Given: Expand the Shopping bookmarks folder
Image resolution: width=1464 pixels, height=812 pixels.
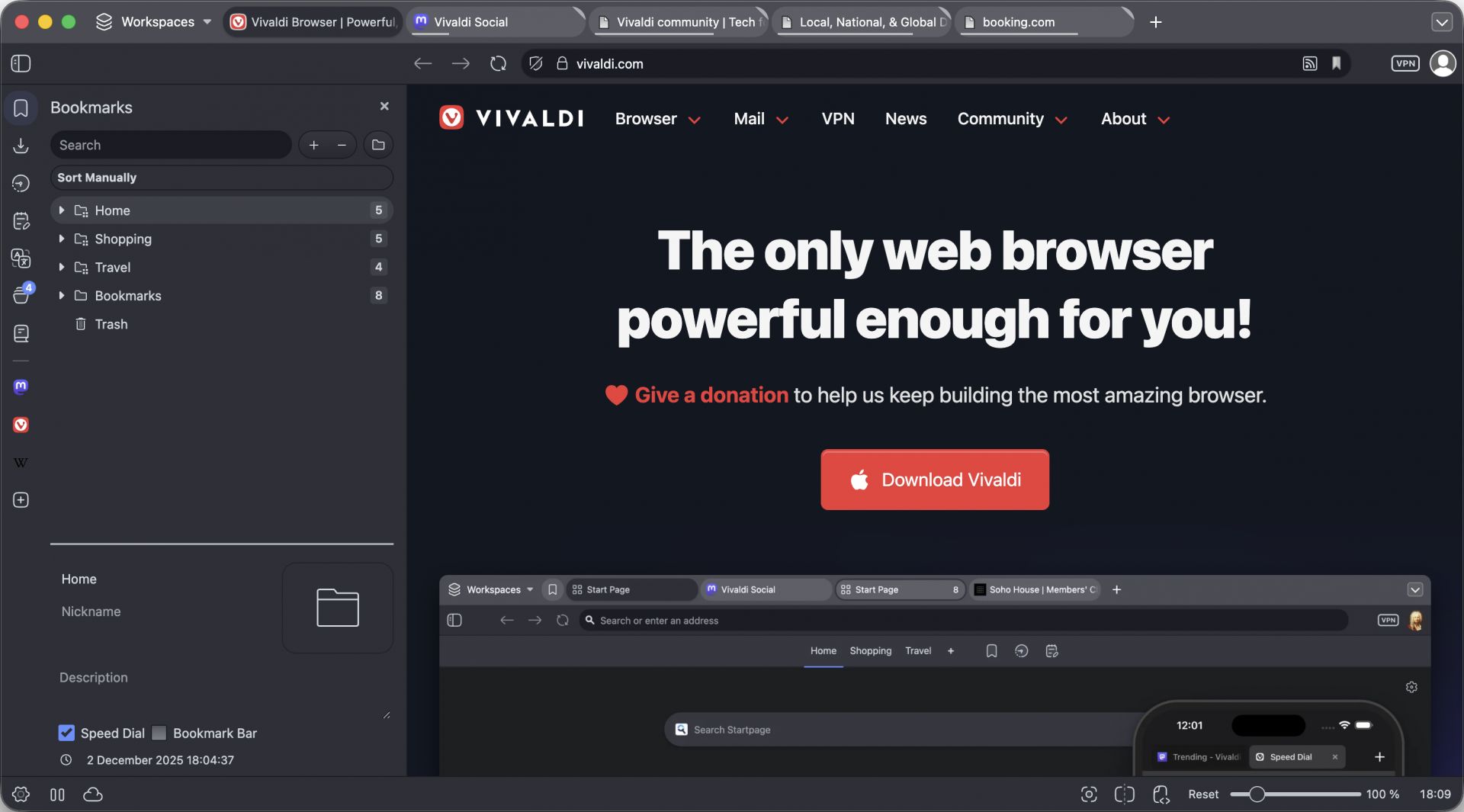Looking at the screenshot, I should tap(62, 239).
